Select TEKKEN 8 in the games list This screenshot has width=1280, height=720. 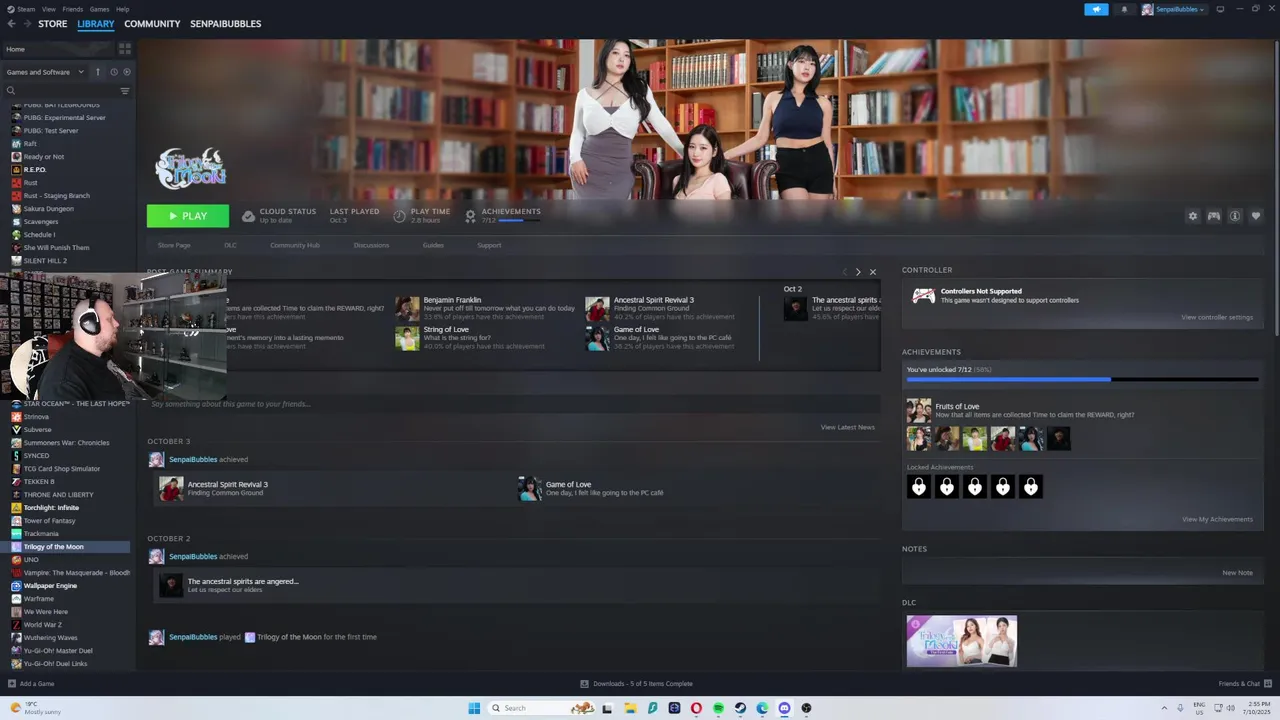(x=39, y=482)
